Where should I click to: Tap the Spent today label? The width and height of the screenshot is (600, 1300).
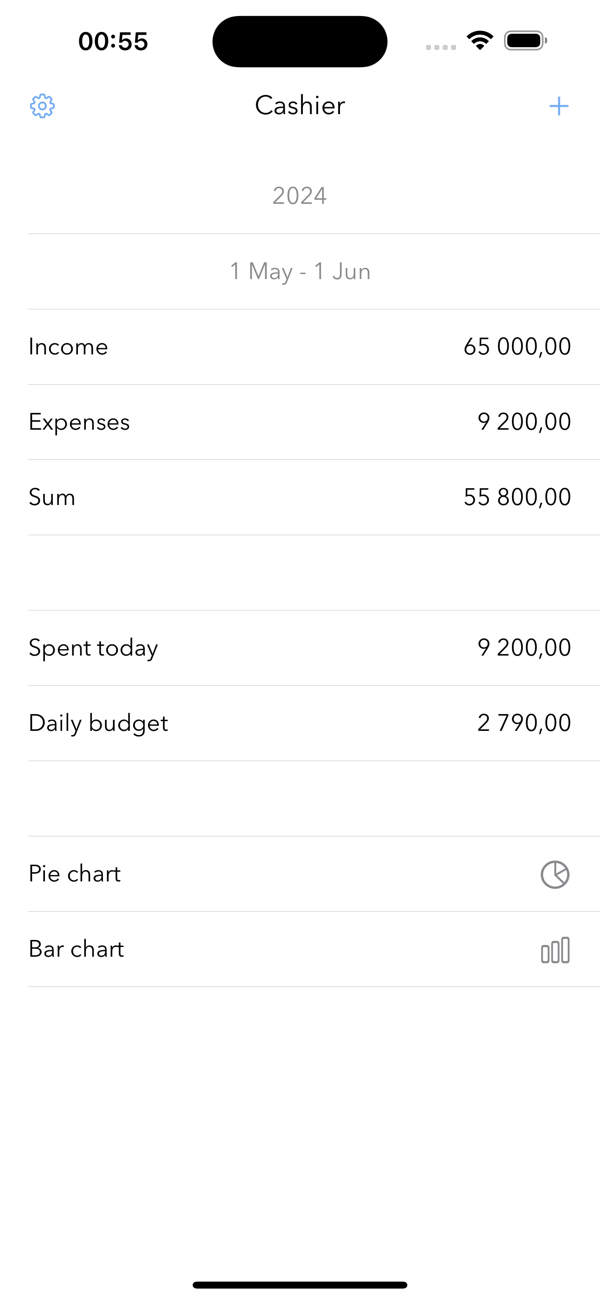pyautogui.click(x=93, y=648)
